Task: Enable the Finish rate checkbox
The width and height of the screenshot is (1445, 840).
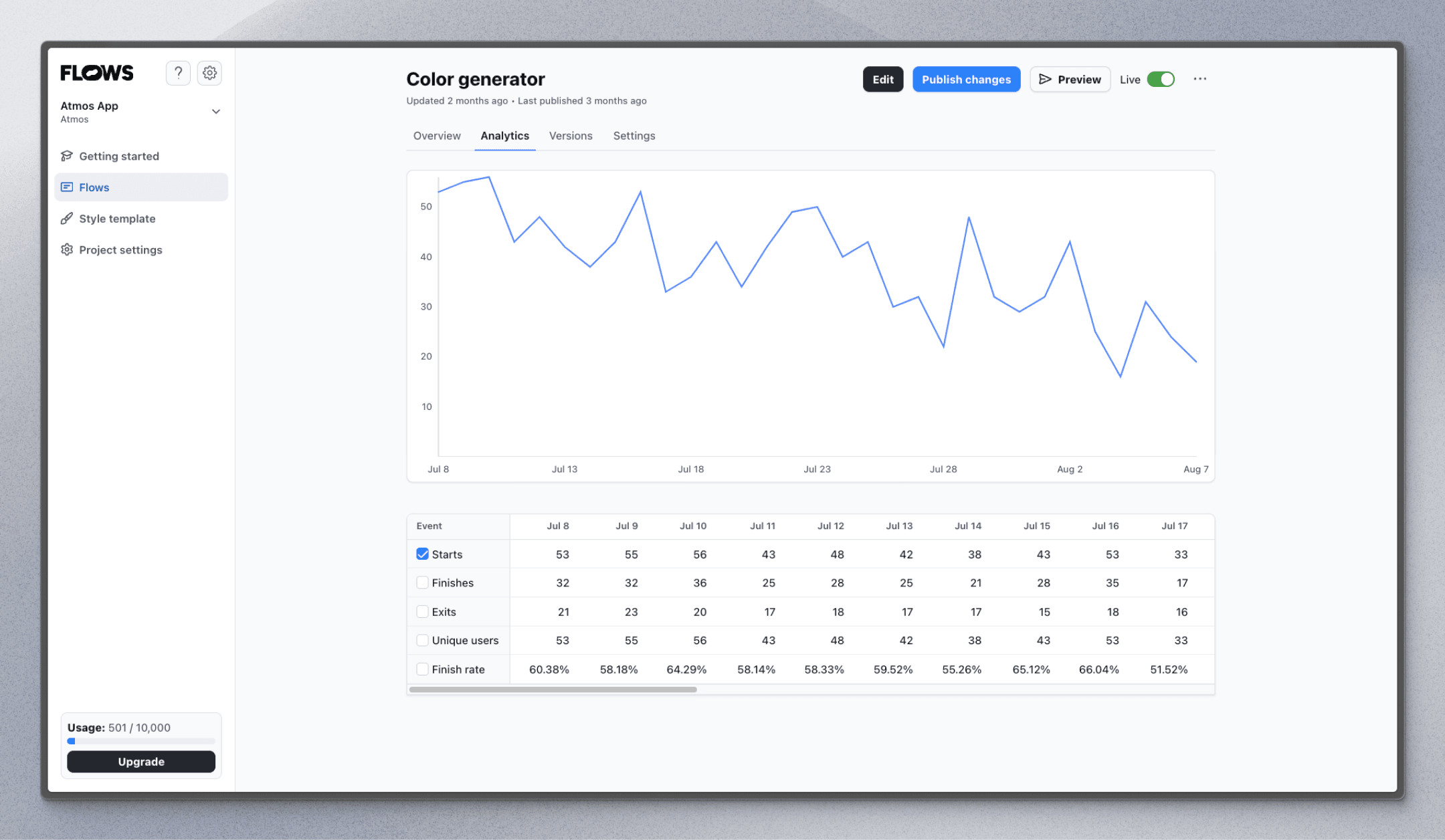Action: coord(421,669)
